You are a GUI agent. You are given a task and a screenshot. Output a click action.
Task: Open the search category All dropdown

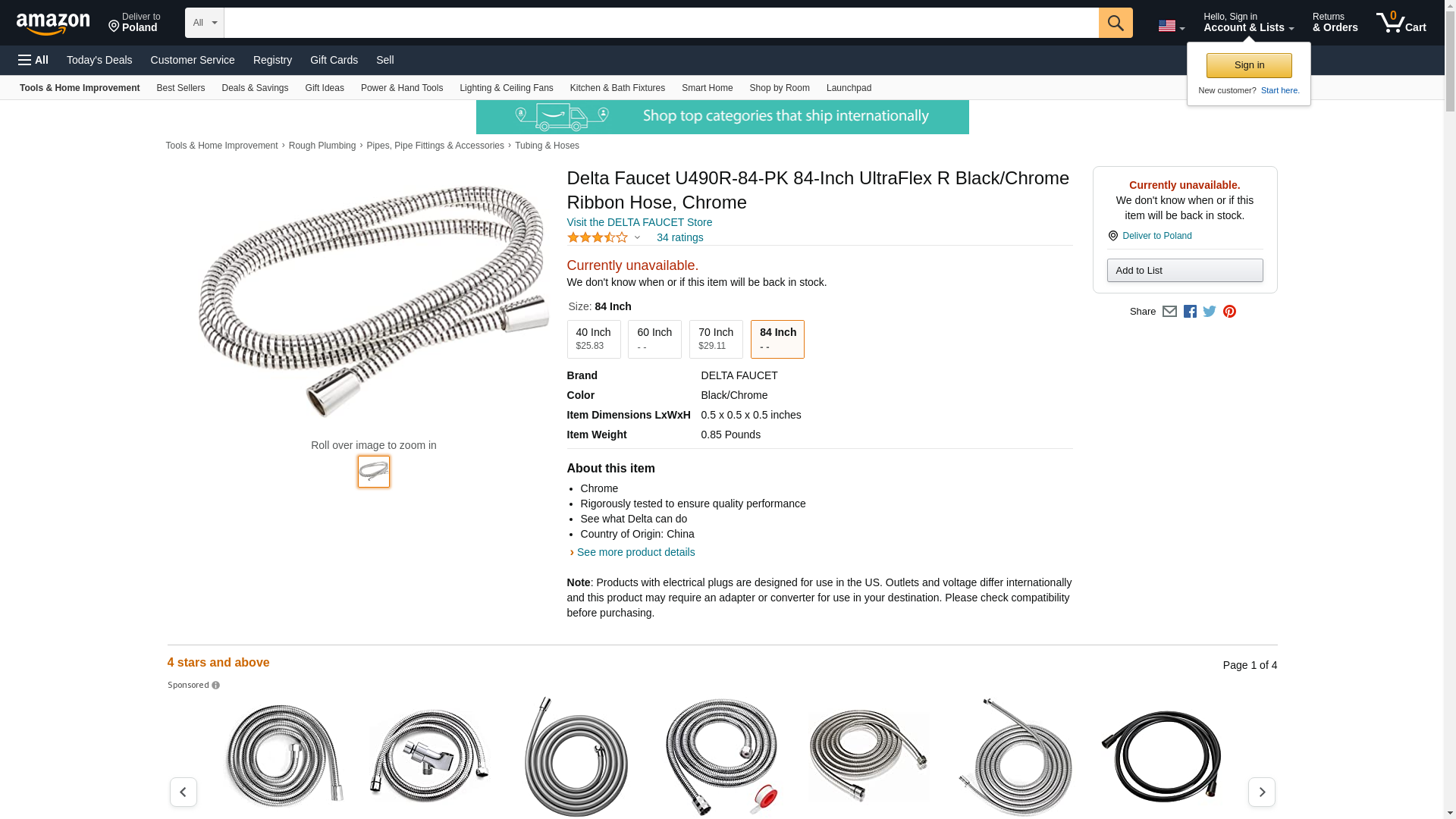click(x=204, y=23)
